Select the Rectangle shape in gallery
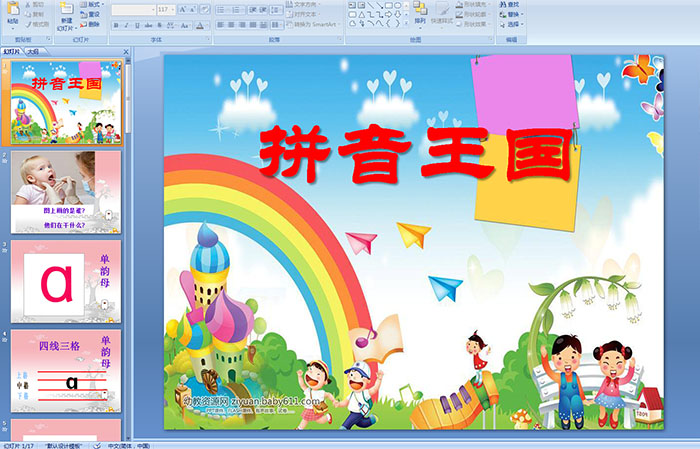 point(389,5)
